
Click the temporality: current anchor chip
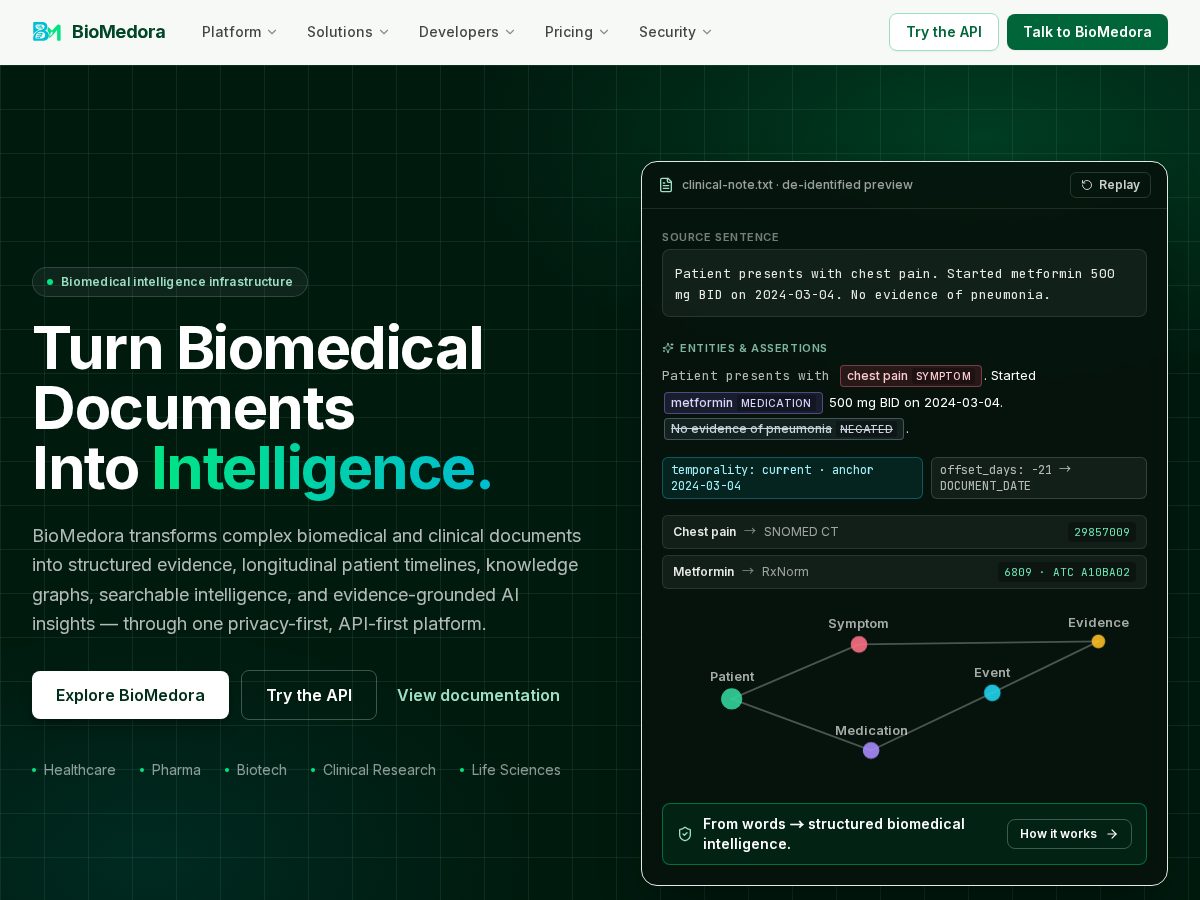point(792,478)
